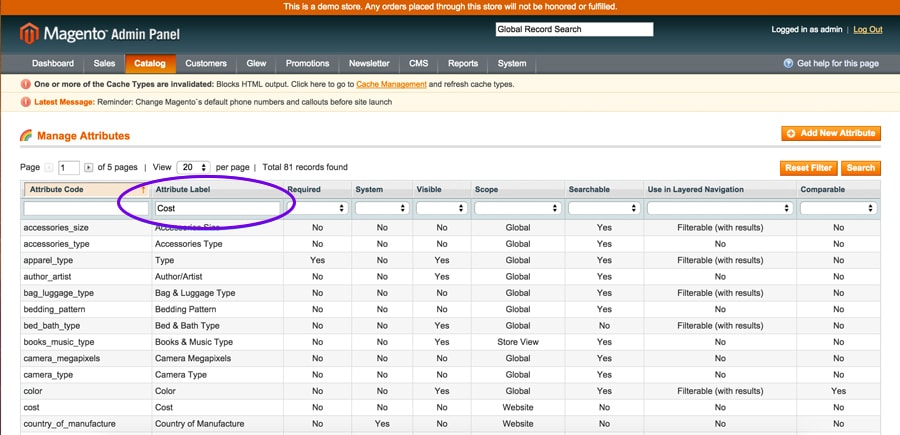Open the bedding_pattern attribute row
Viewport: 900px width, 435px height.
click(x=450, y=309)
